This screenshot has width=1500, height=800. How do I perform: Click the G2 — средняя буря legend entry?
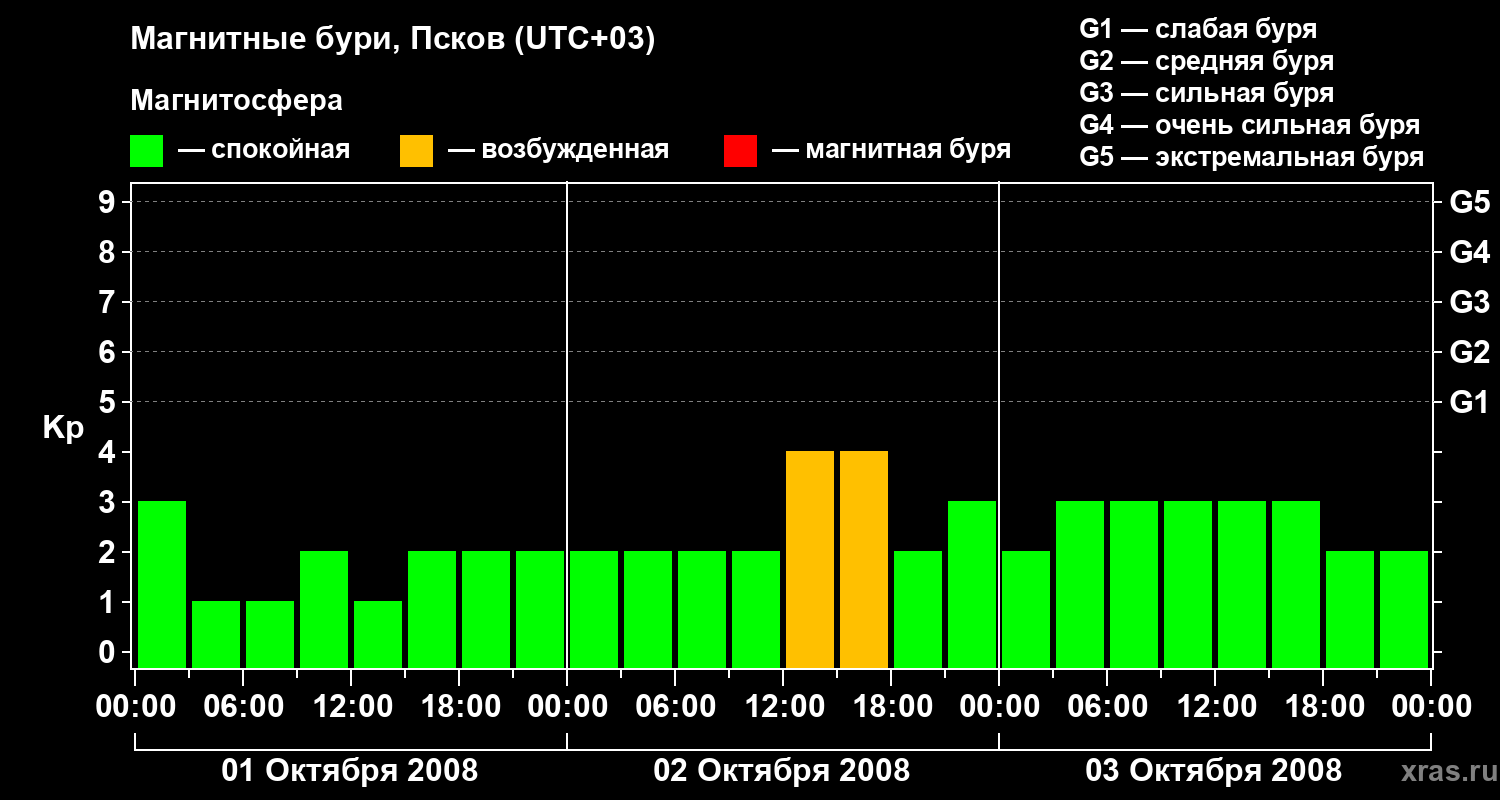1207,61
